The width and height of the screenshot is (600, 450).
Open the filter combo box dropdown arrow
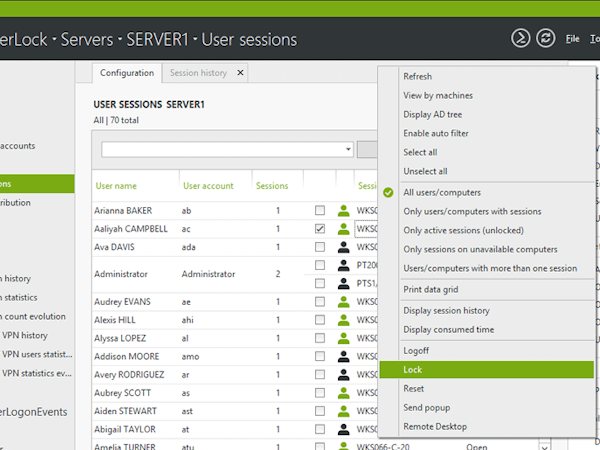[348, 149]
